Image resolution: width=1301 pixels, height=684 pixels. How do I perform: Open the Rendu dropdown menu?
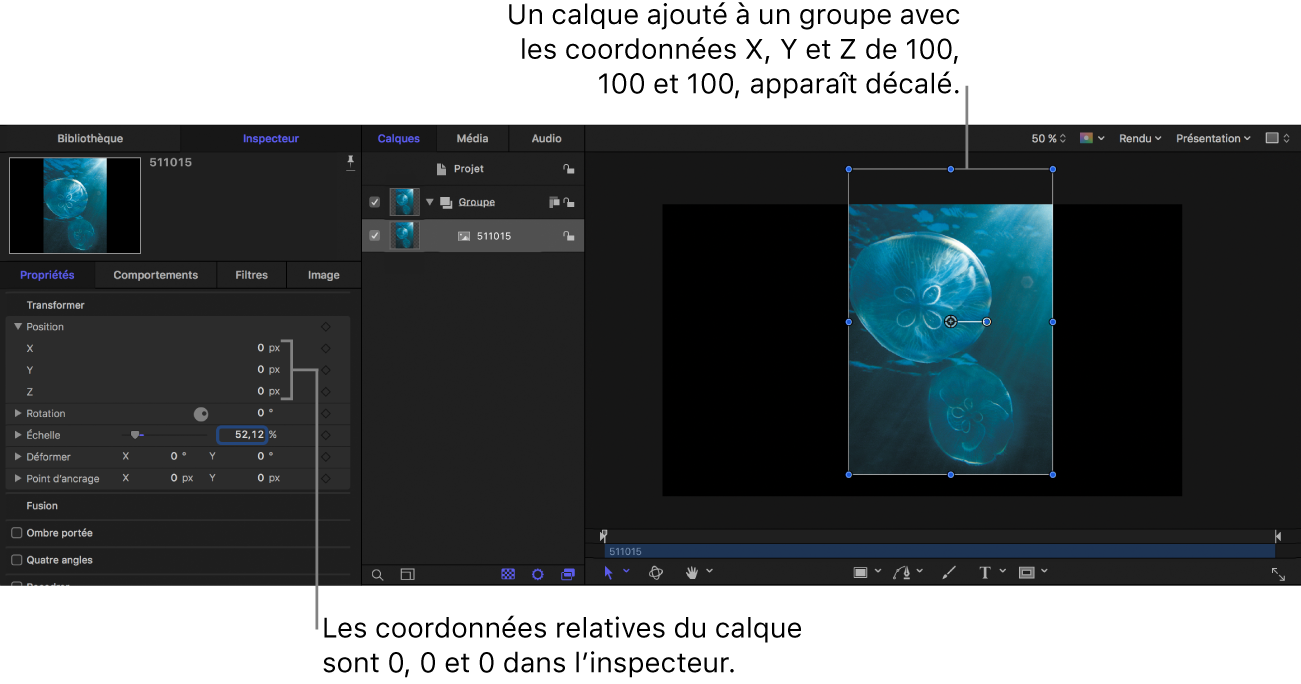(x=1139, y=138)
